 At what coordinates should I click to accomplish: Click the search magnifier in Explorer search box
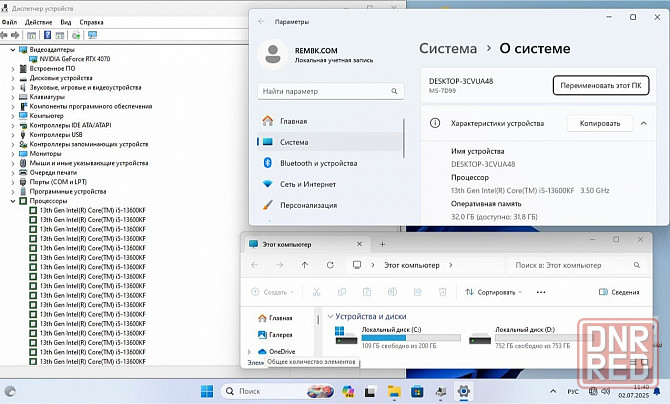[x=637, y=265]
